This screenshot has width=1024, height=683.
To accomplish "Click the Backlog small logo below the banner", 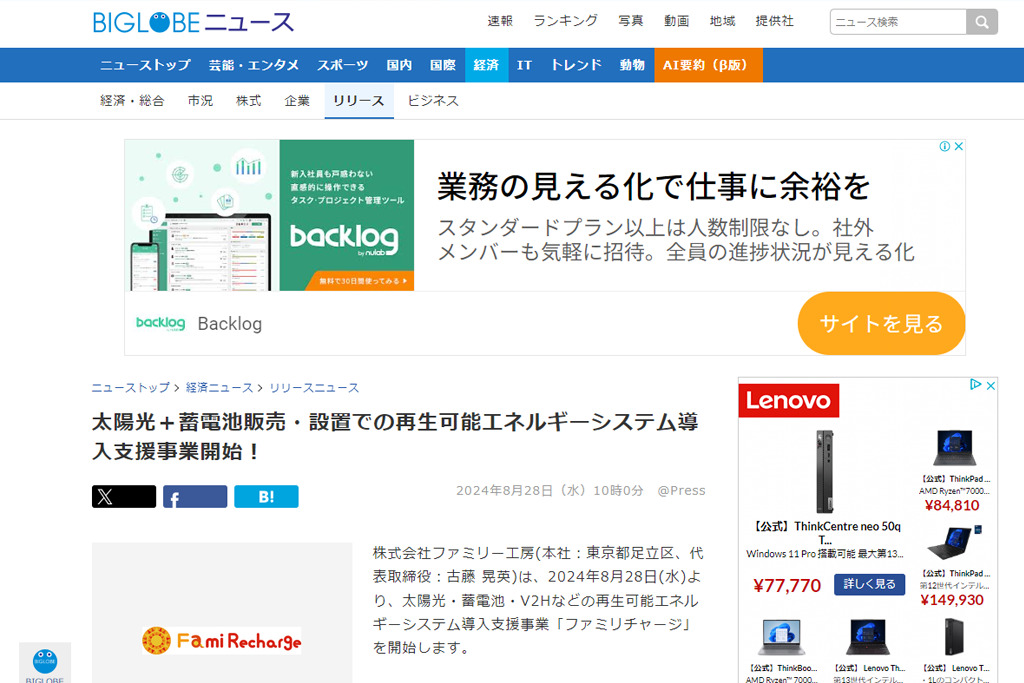I will pos(161,323).
